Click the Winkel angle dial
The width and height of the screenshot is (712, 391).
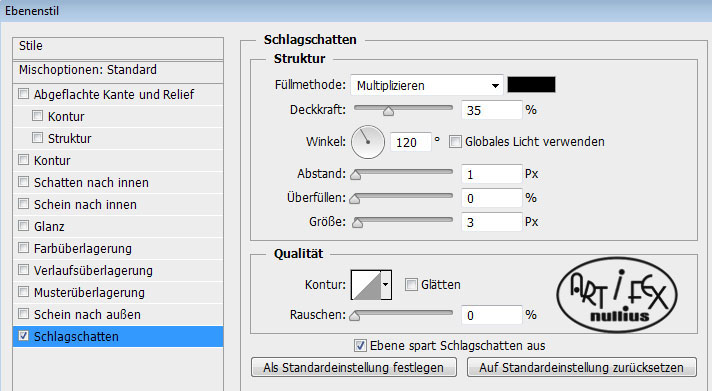pos(368,142)
